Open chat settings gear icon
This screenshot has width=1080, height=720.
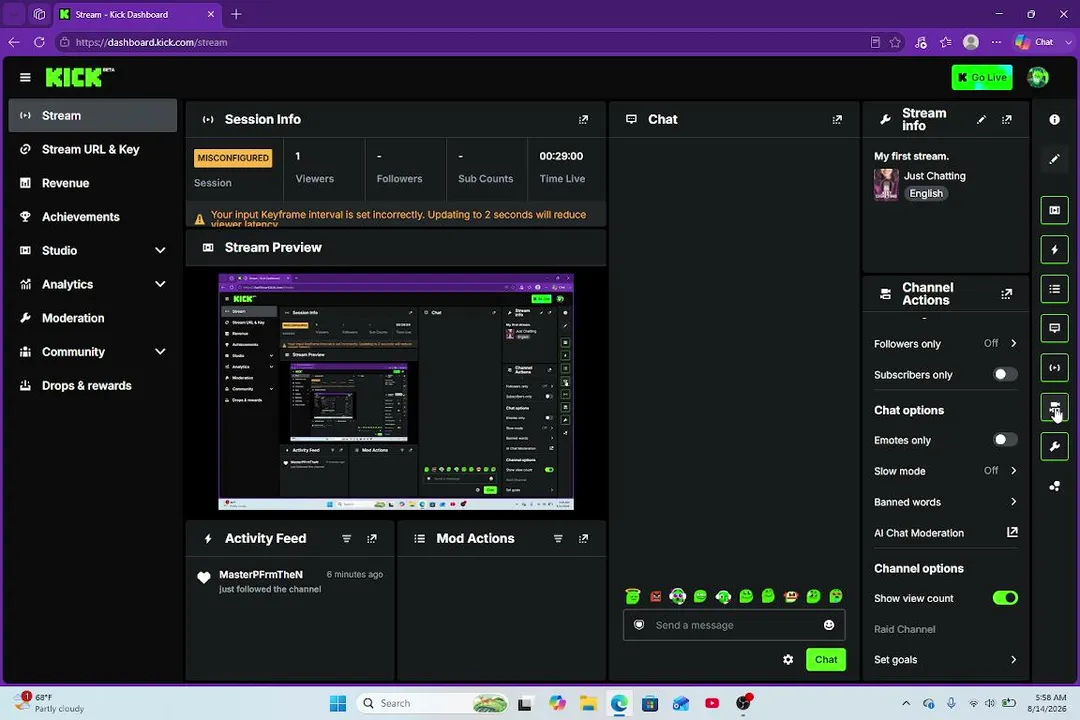coord(788,659)
